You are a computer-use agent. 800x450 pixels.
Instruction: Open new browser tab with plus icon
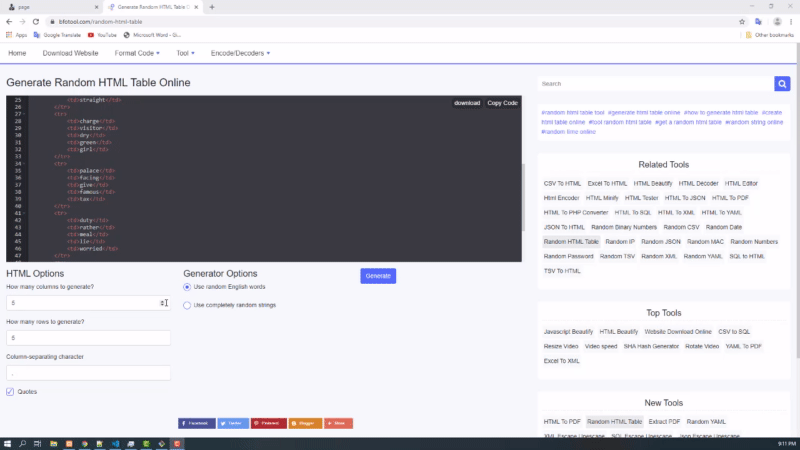(212, 7)
